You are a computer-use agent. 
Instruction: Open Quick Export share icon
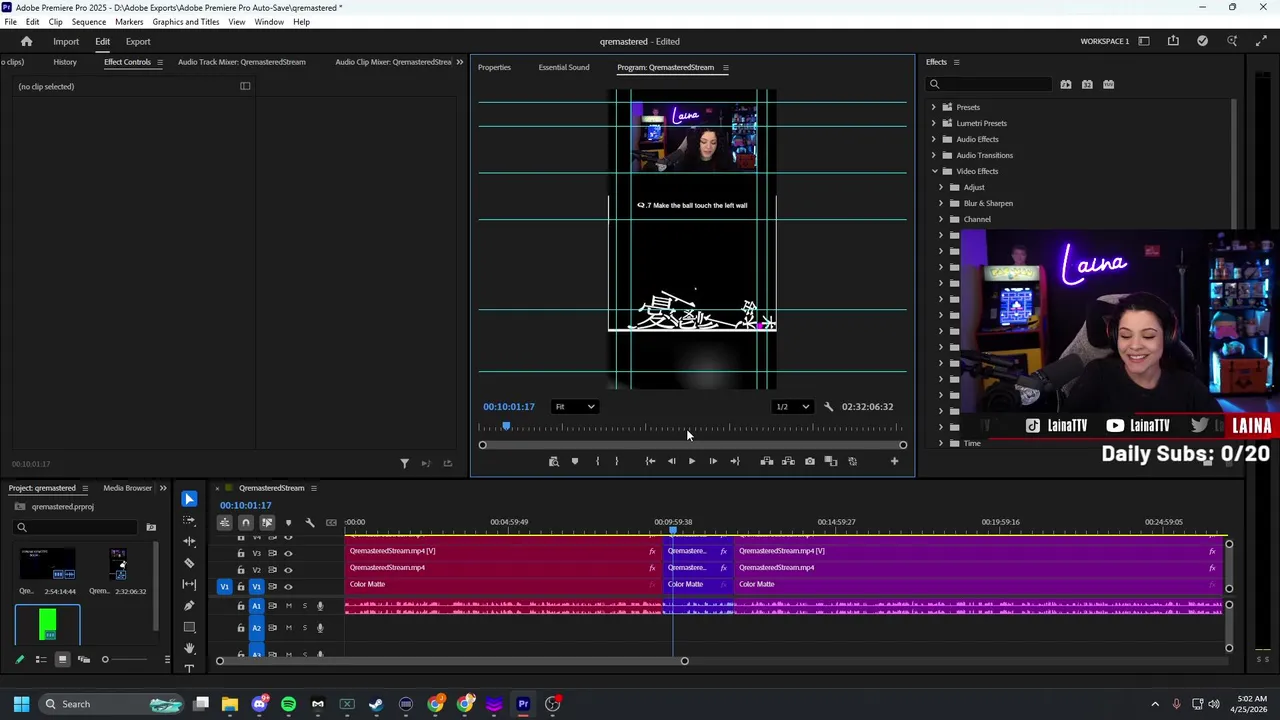coord(1173,41)
